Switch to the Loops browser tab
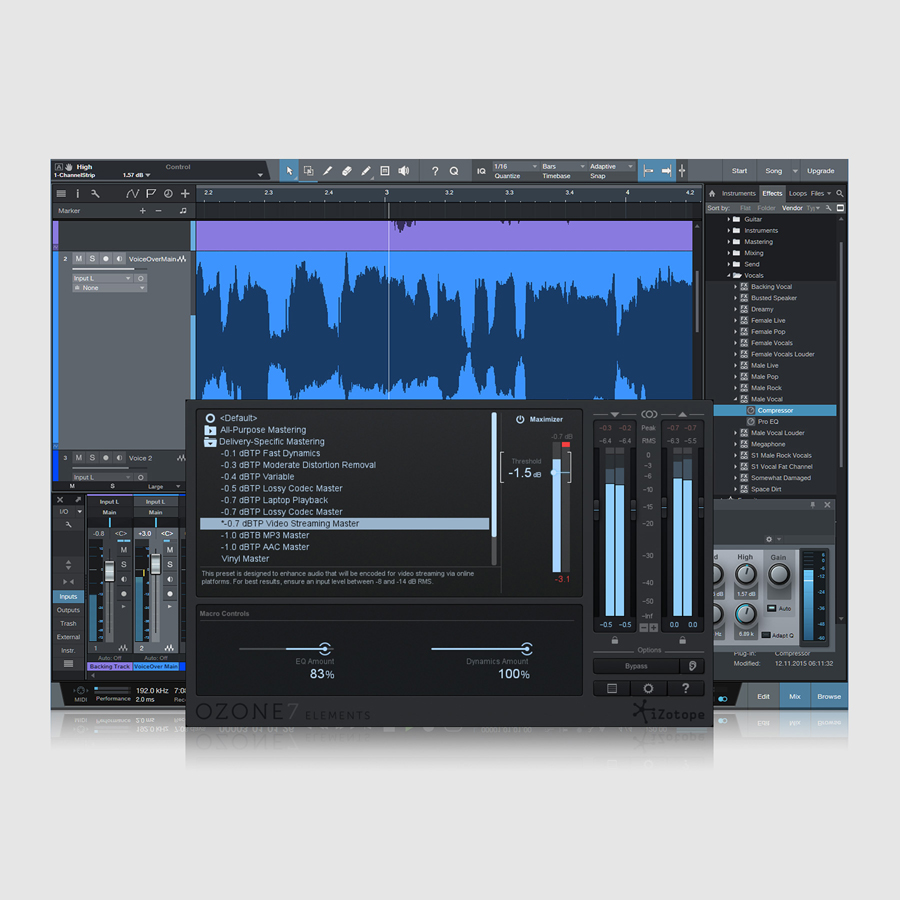Screen dimensions: 900x900 [x=797, y=193]
